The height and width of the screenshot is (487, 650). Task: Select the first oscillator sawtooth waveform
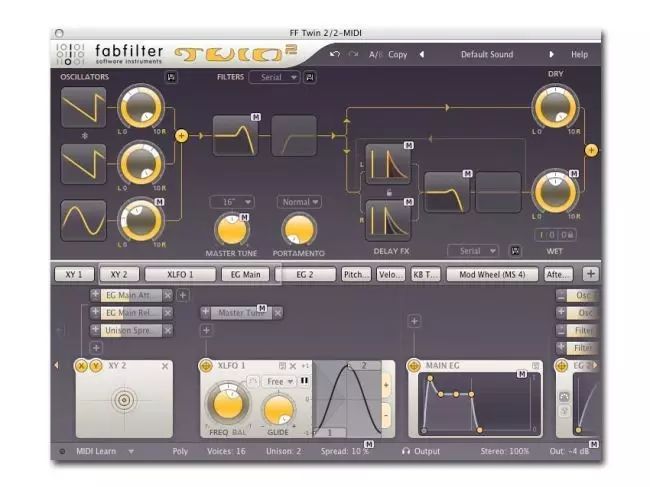click(x=83, y=107)
